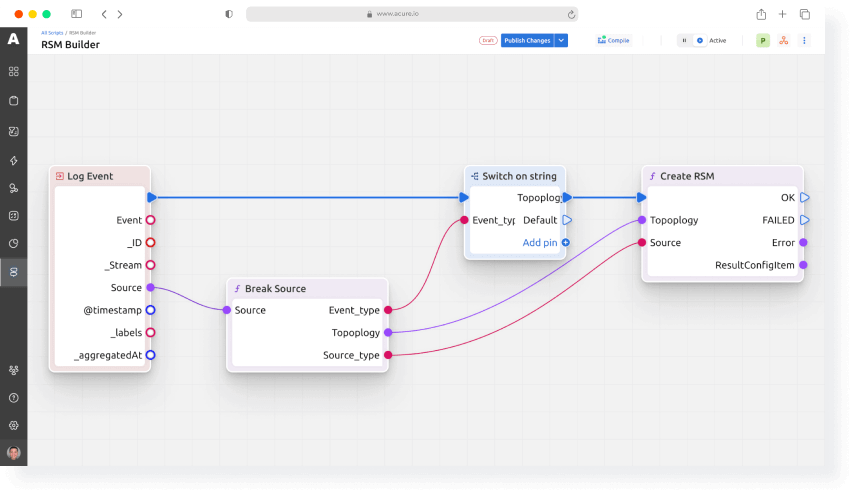Select the highlighted scripts icon in sidebar
This screenshot has width=856, height=496.
14,272
